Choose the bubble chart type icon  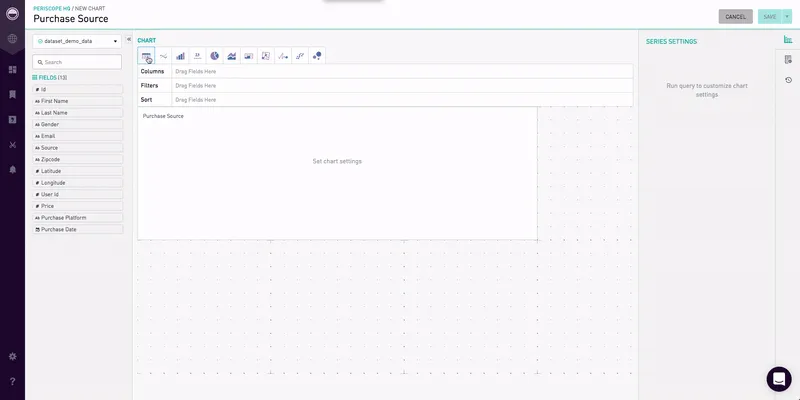pos(316,56)
